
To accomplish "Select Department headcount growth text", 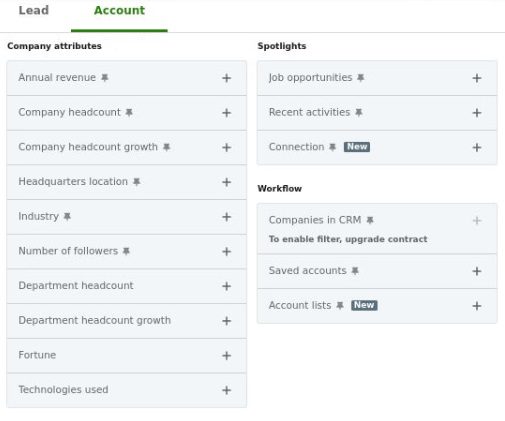I will [95, 320].
